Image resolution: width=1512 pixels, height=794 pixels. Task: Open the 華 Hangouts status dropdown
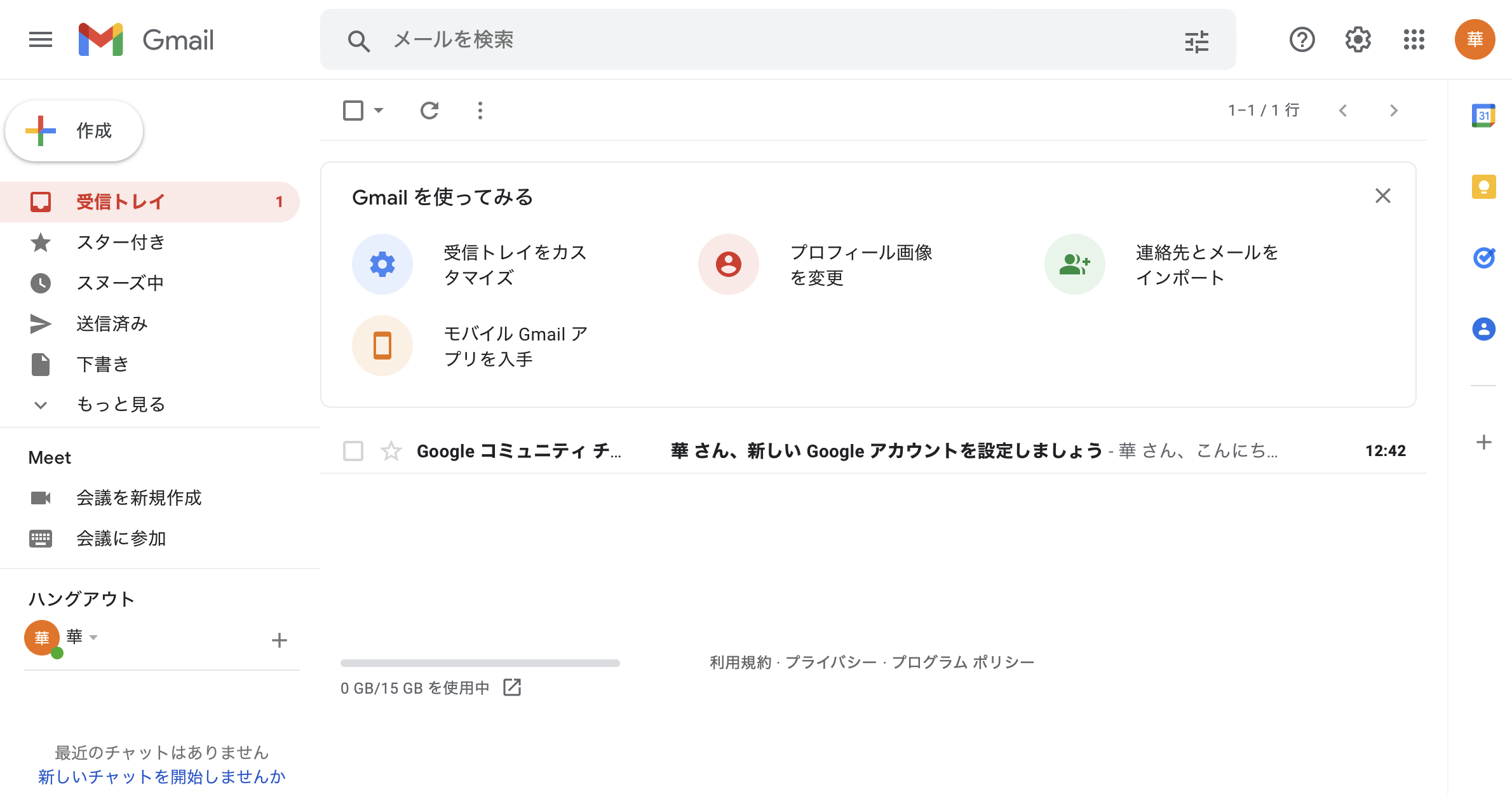[93, 637]
